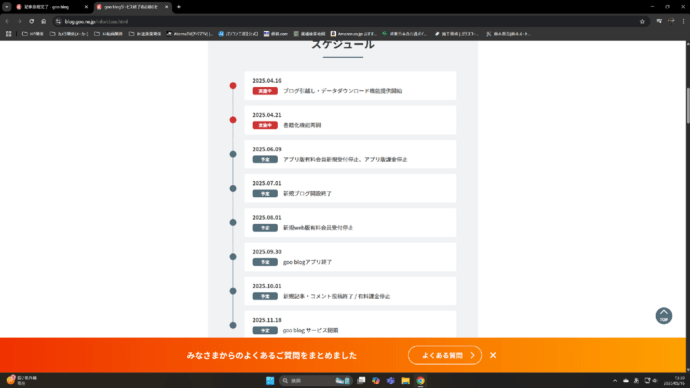Open the tab search dropdown arrow
The height and width of the screenshot is (388, 690).
click(x=7, y=7)
